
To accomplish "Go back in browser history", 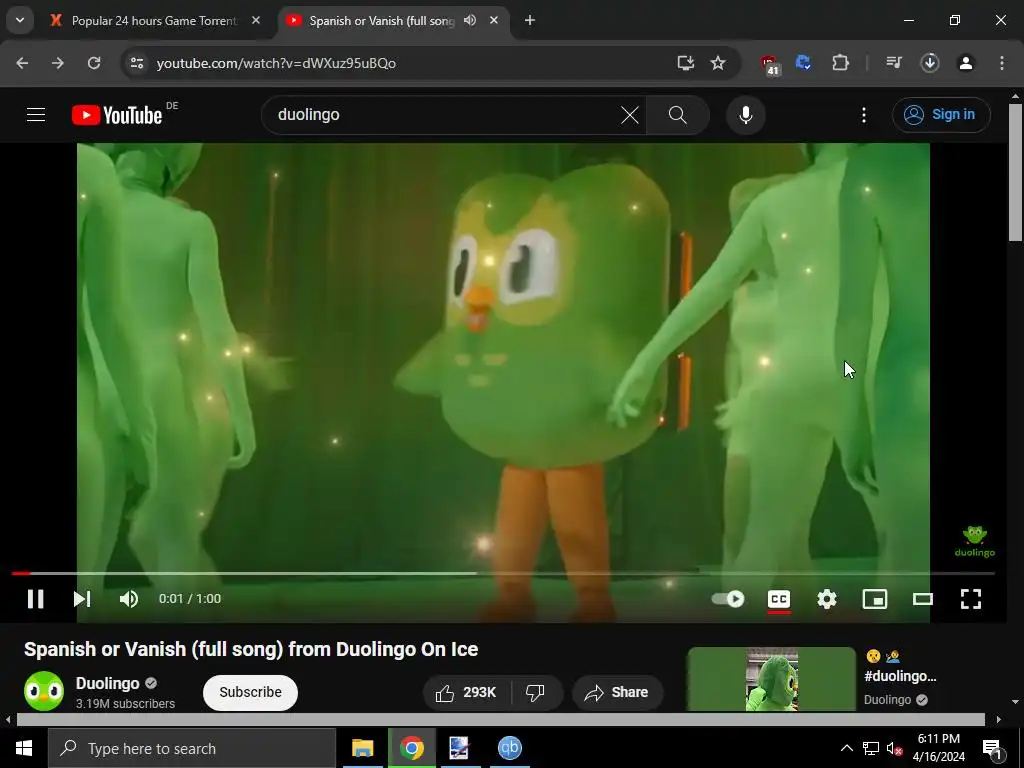I will tap(22, 63).
